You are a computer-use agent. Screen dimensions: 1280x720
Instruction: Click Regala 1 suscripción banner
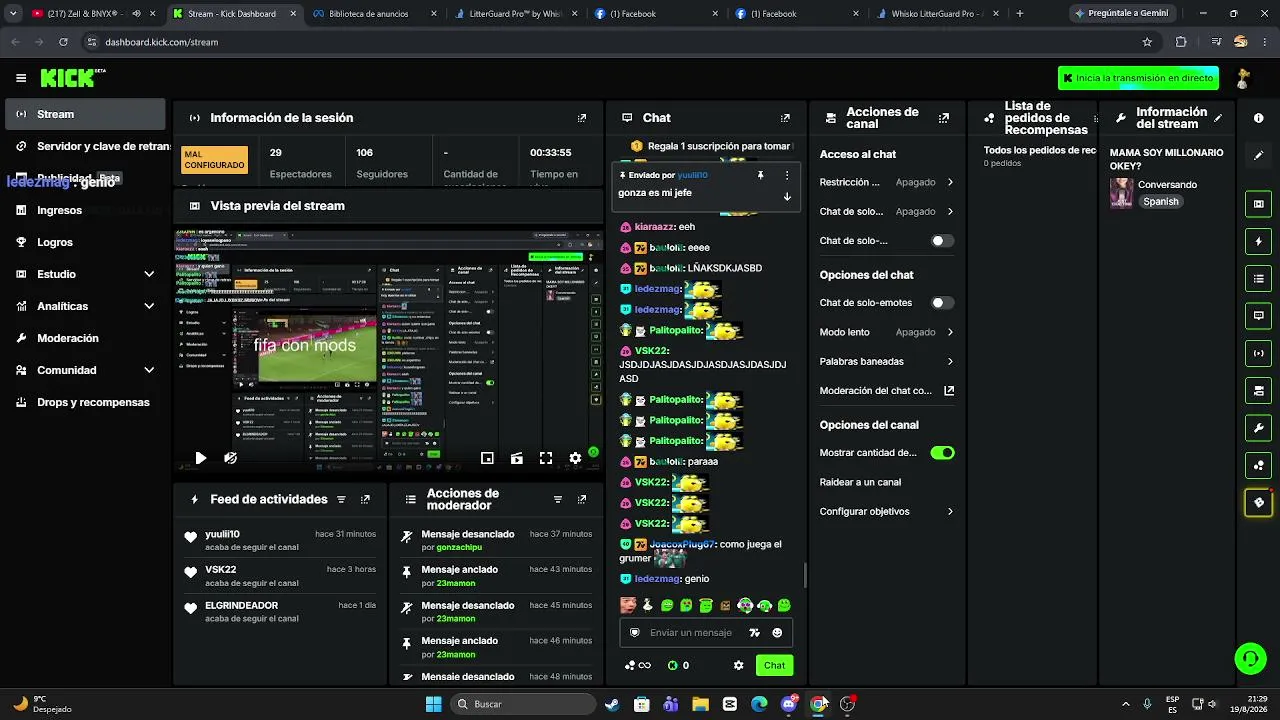coord(710,146)
